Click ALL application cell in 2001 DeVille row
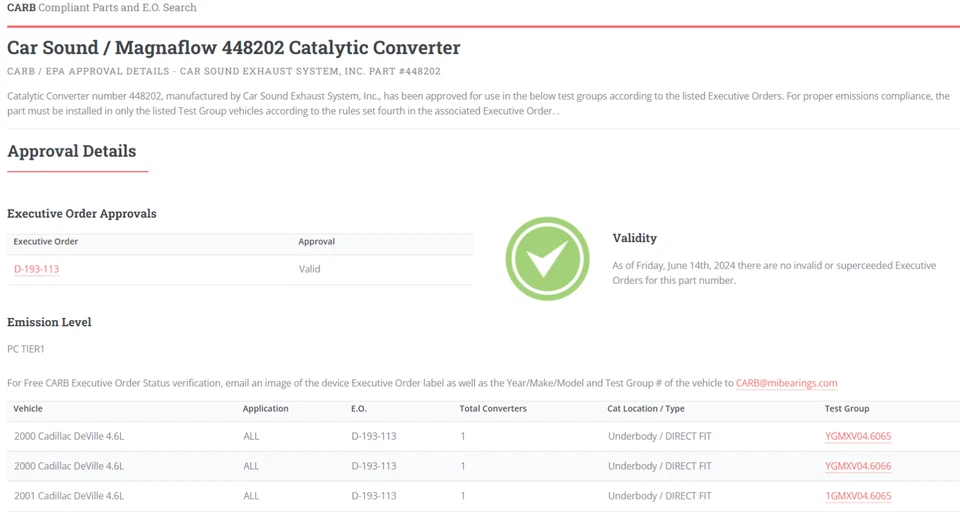This screenshot has width=960, height=520. coord(251,496)
